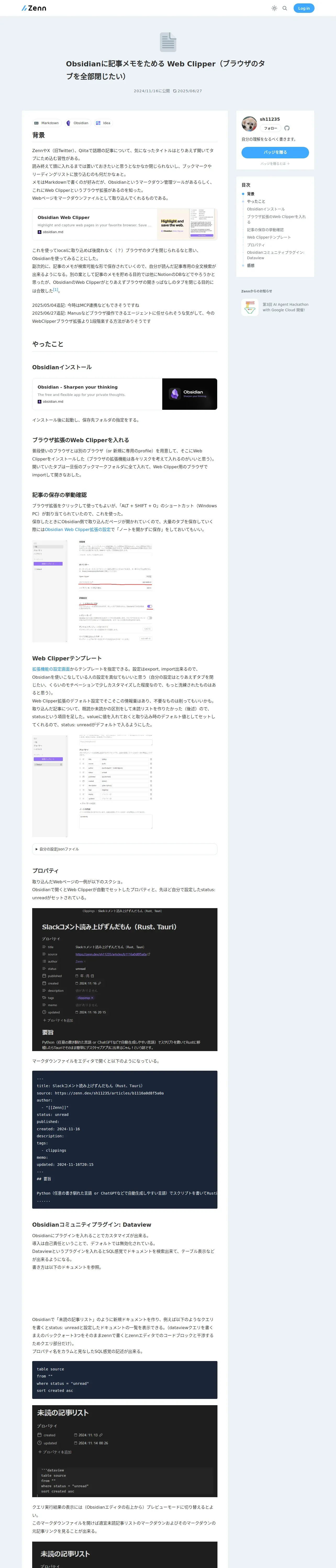Open 第3回 AI Agent Hackathon announcement link
The width and height of the screenshot is (336, 1568).
(285, 307)
